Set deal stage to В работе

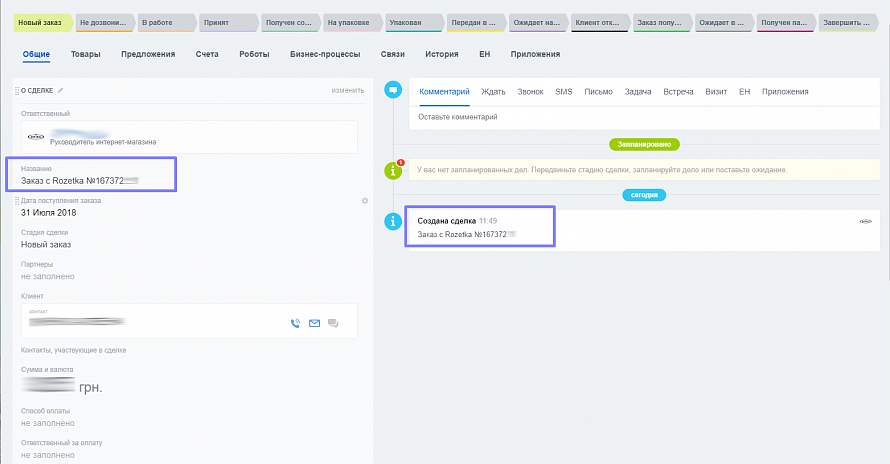click(x=163, y=21)
